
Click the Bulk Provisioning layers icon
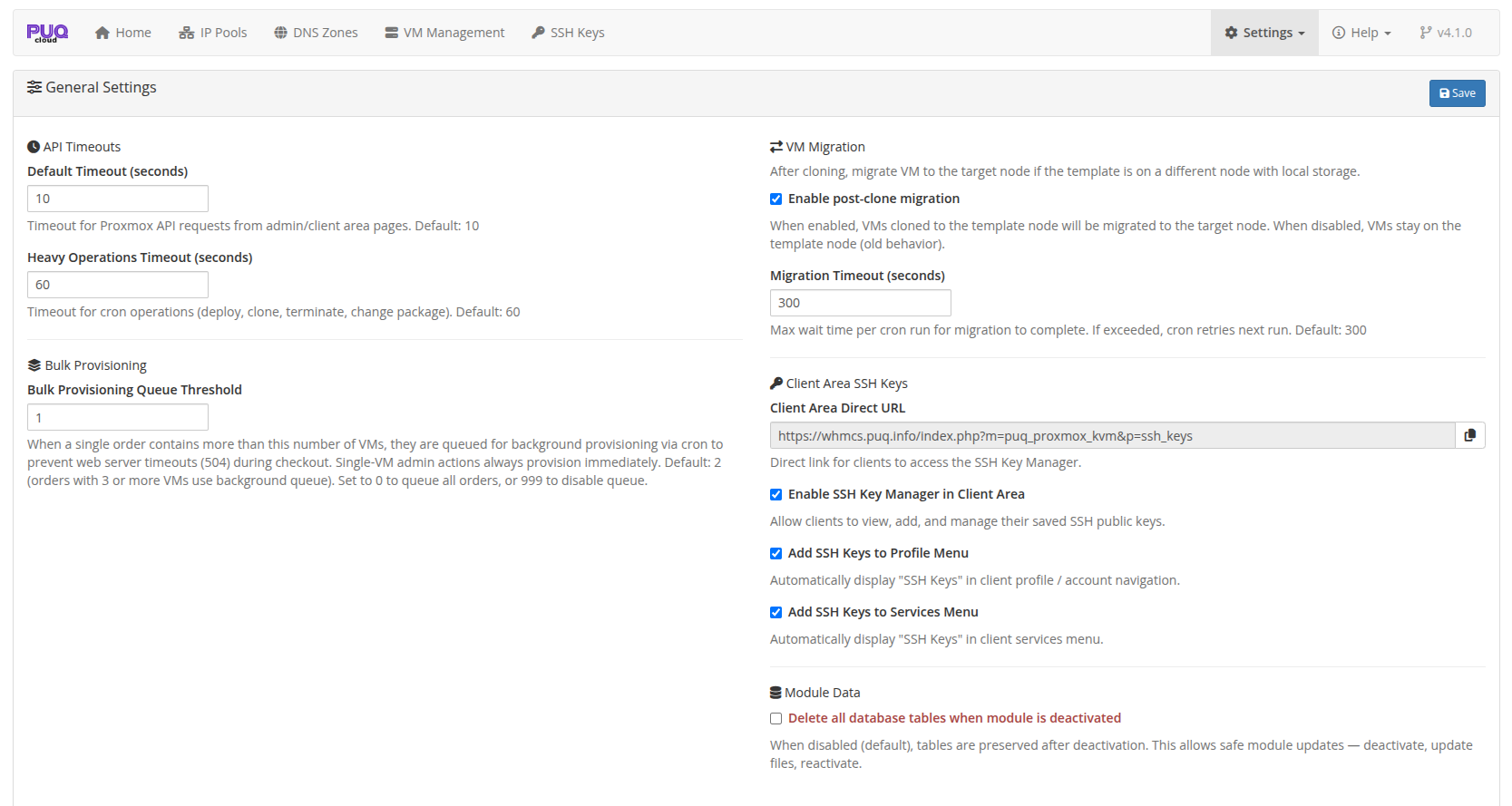click(34, 365)
